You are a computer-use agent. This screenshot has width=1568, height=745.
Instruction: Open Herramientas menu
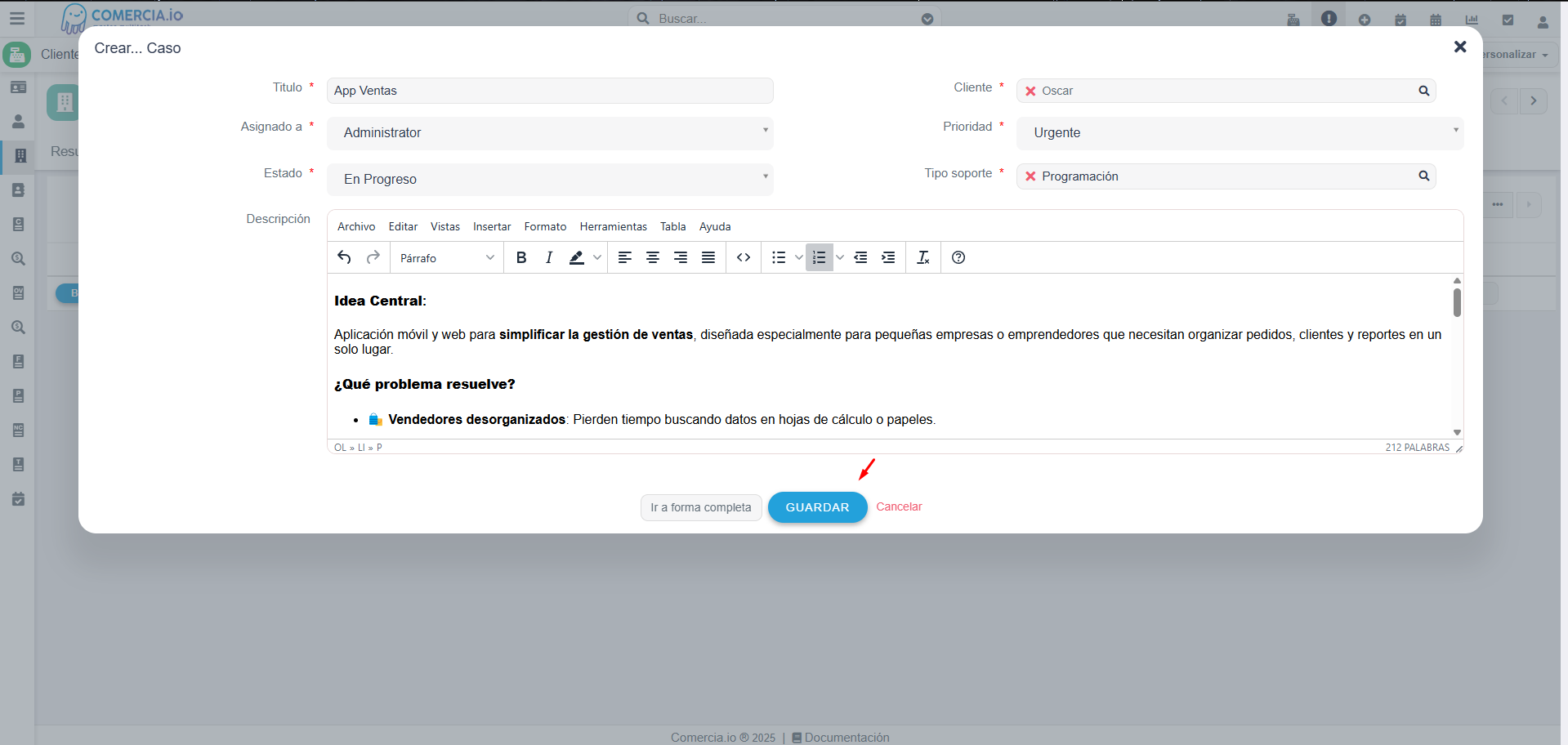click(x=614, y=226)
